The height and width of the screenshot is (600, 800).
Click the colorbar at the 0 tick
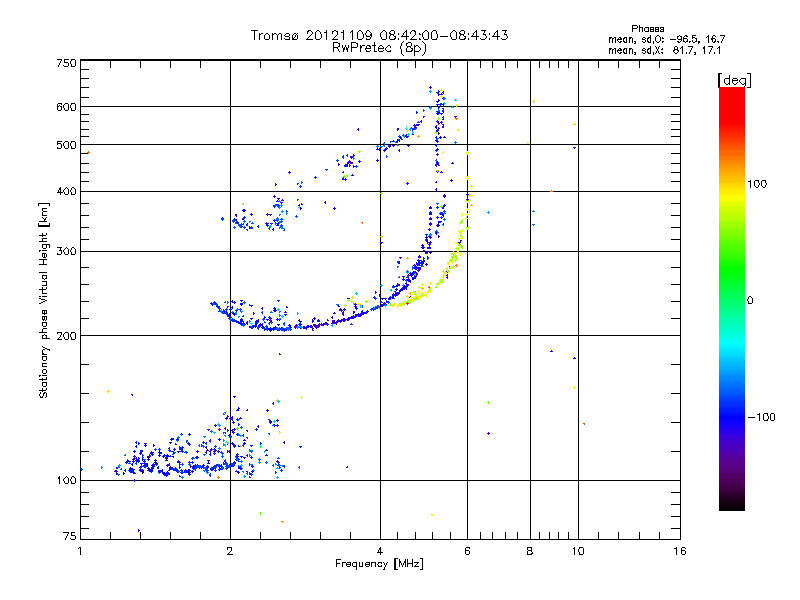(732, 301)
